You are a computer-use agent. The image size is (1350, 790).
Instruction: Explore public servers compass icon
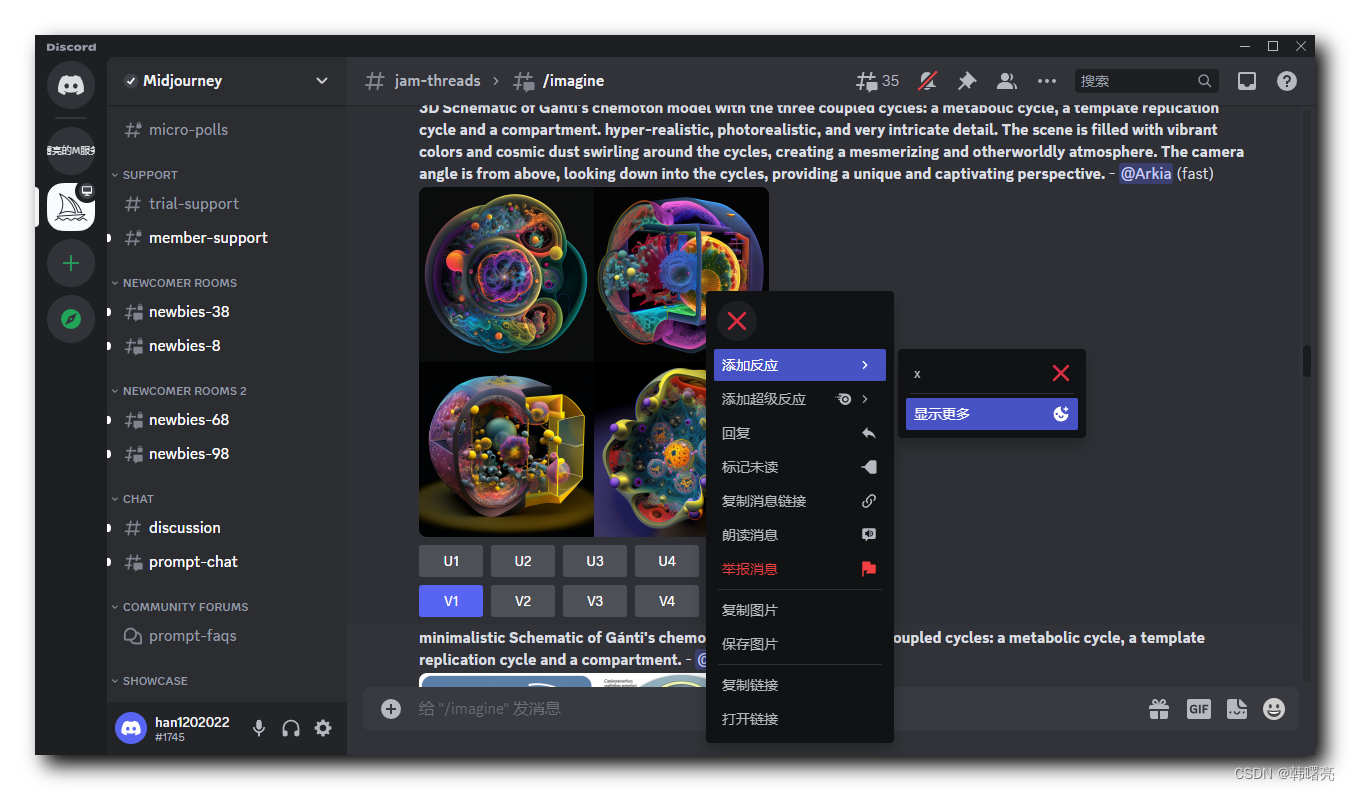71,319
